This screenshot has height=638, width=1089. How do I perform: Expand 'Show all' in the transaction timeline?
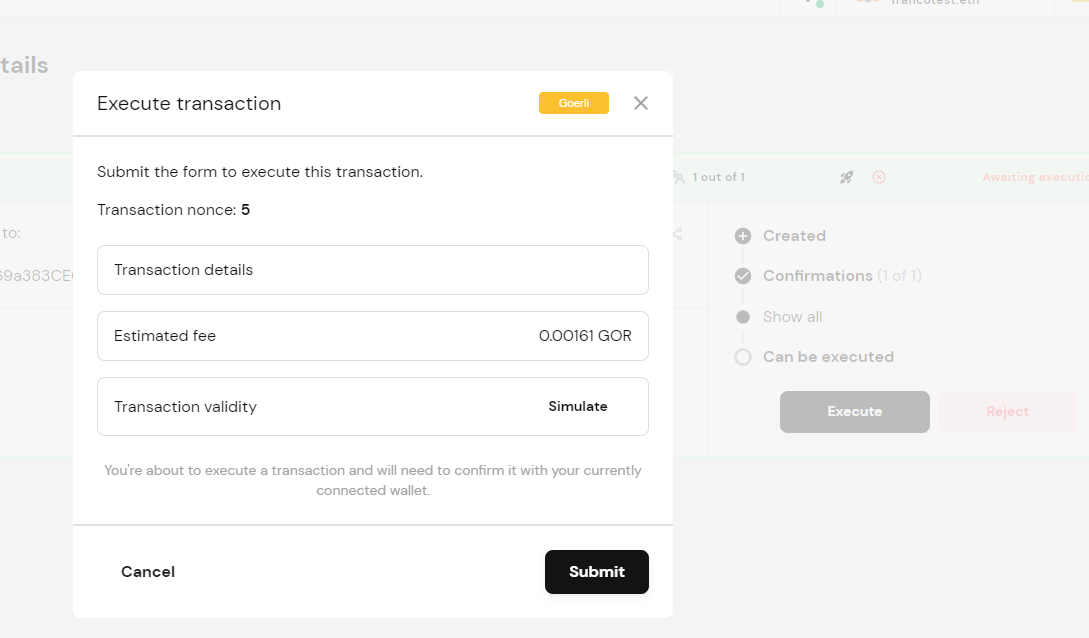point(791,317)
